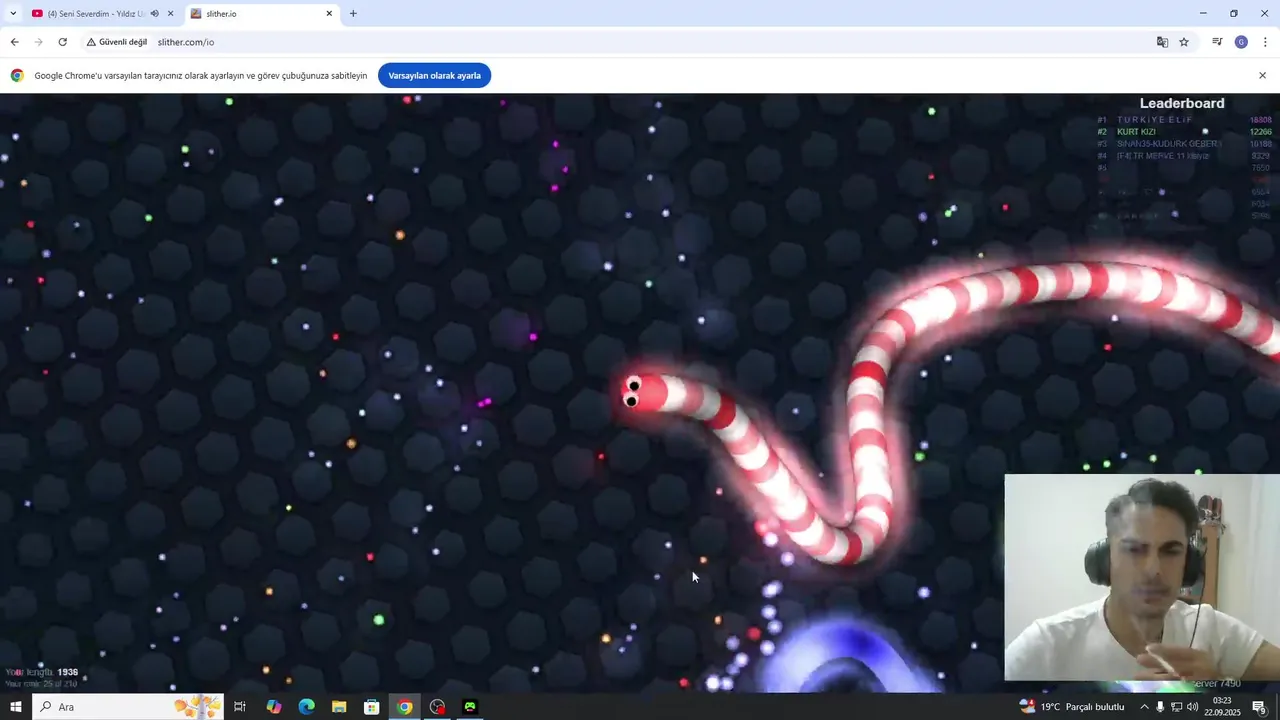Click 'Varsayılan olarak ayarla' button
The height and width of the screenshot is (720, 1280).
[x=434, y=76]
